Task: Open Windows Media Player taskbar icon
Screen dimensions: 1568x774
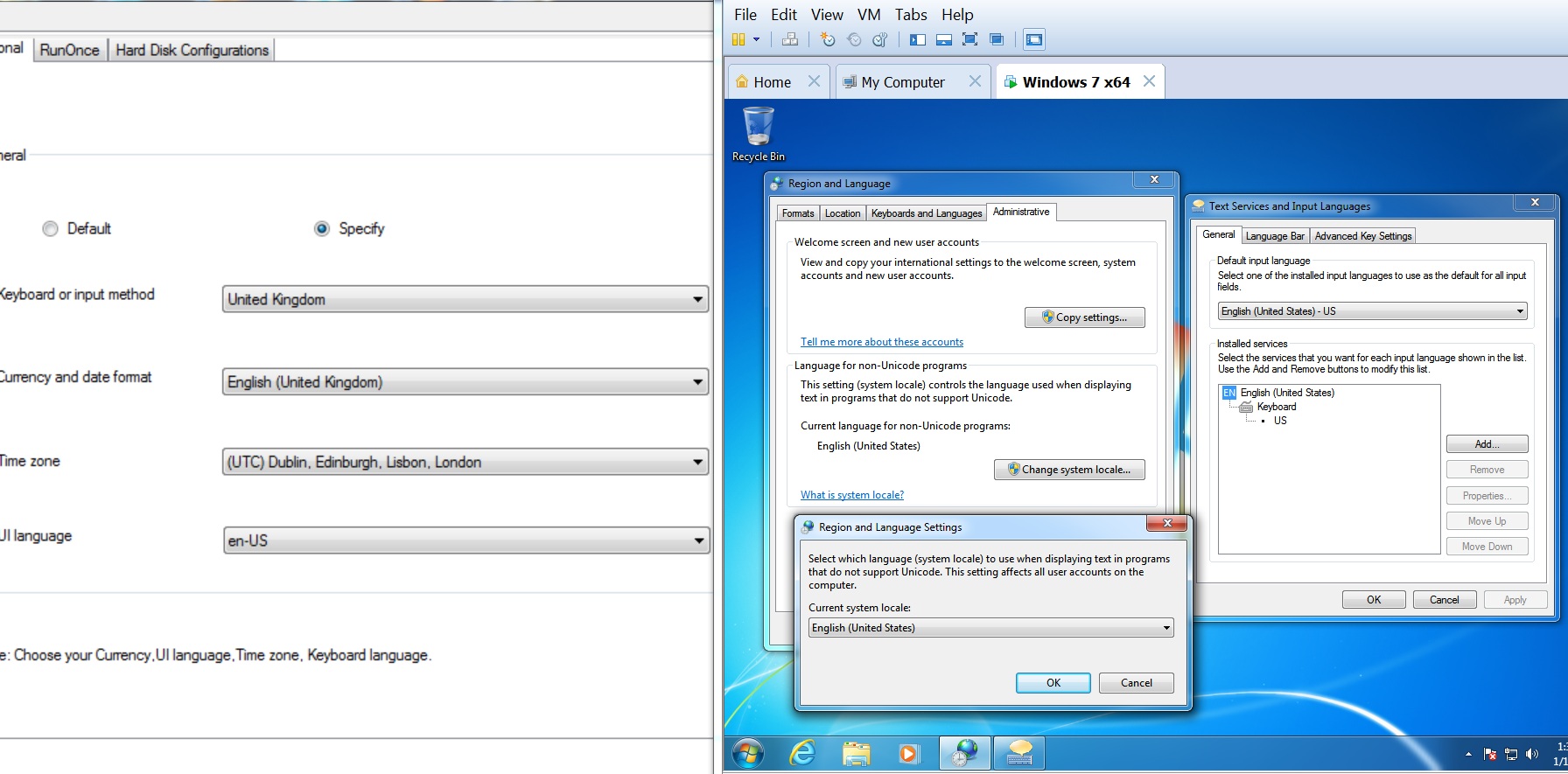Action: point(910,753)
